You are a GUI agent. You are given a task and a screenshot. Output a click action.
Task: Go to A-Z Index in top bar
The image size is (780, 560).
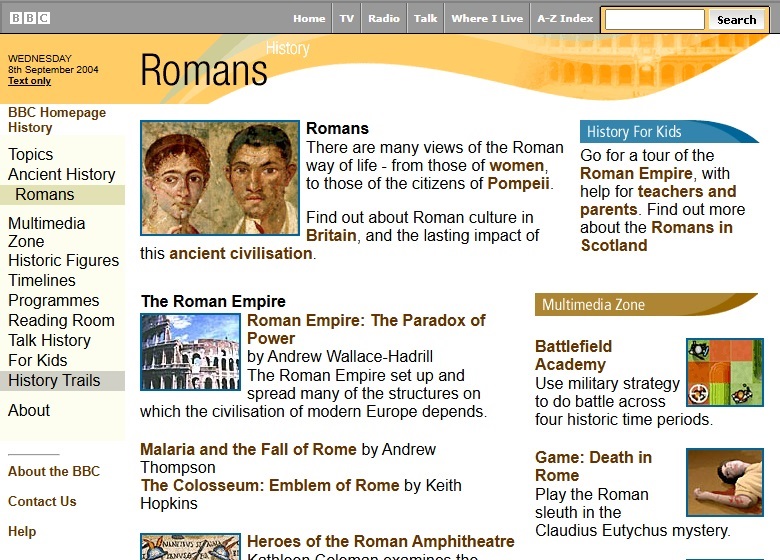coord(565,19)
